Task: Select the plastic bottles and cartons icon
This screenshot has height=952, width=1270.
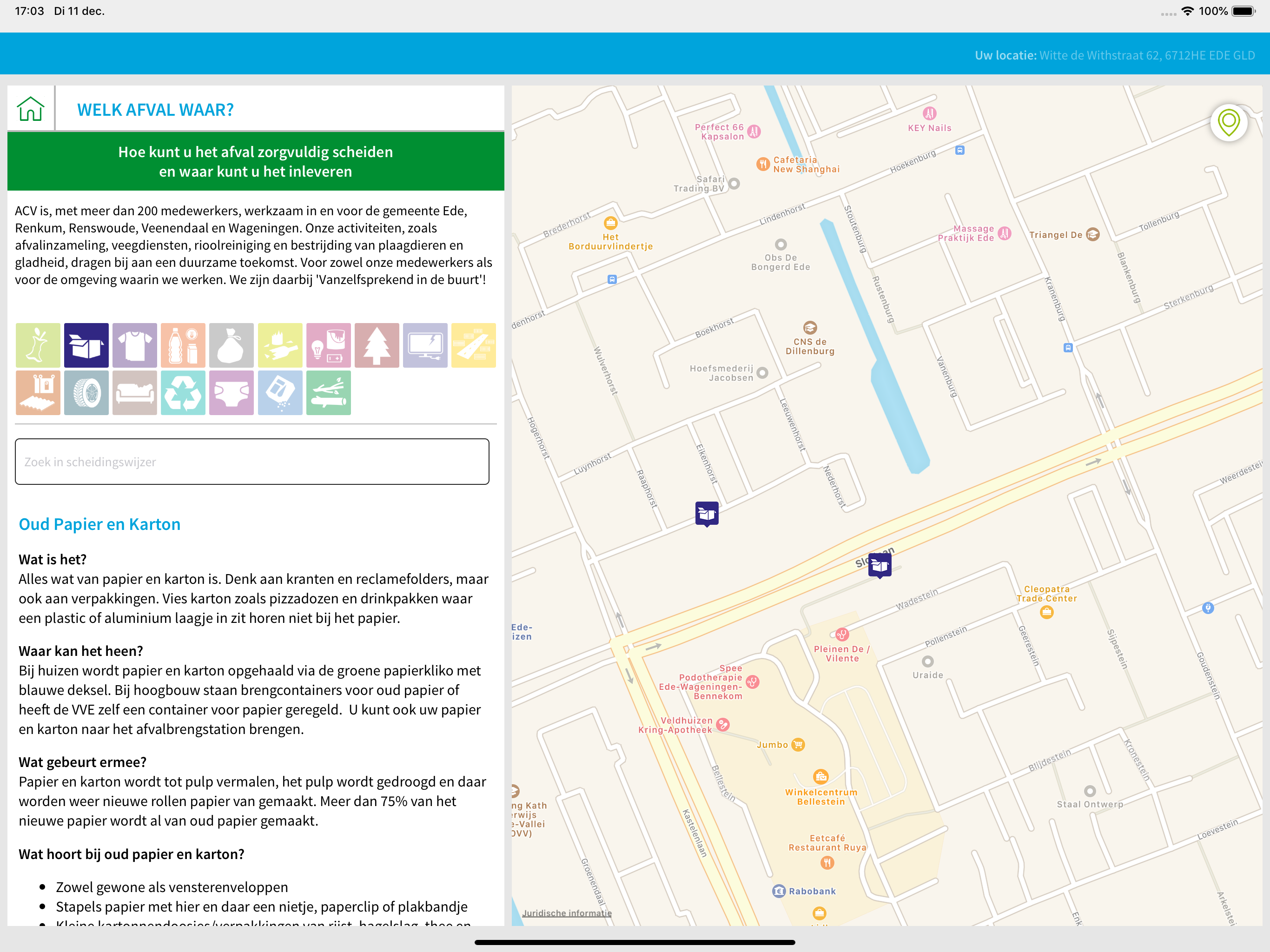Action: tap(183, 345)
